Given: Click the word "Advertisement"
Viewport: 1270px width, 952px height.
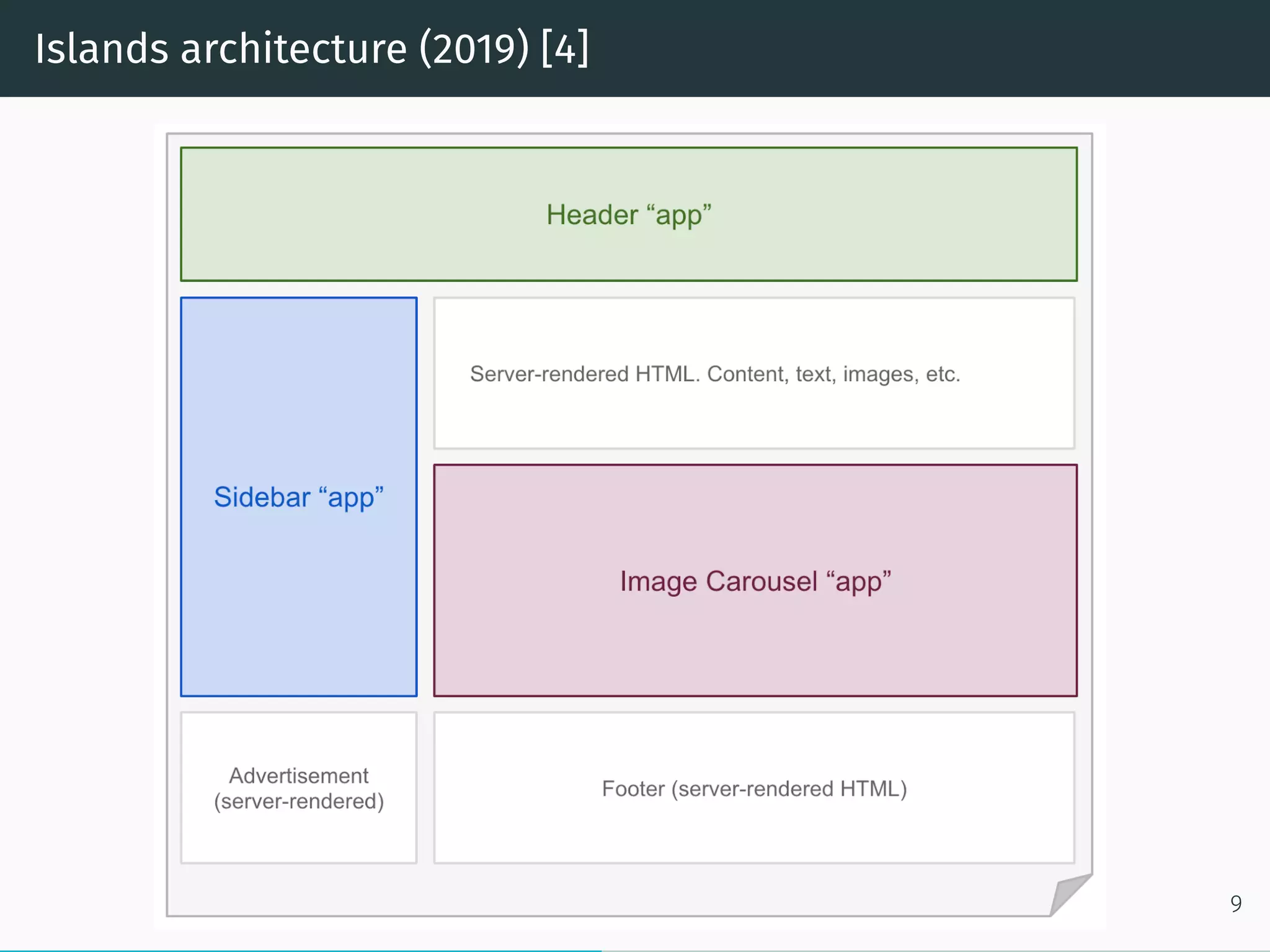Looking at the screenshot, I should [x=298, y=775].
